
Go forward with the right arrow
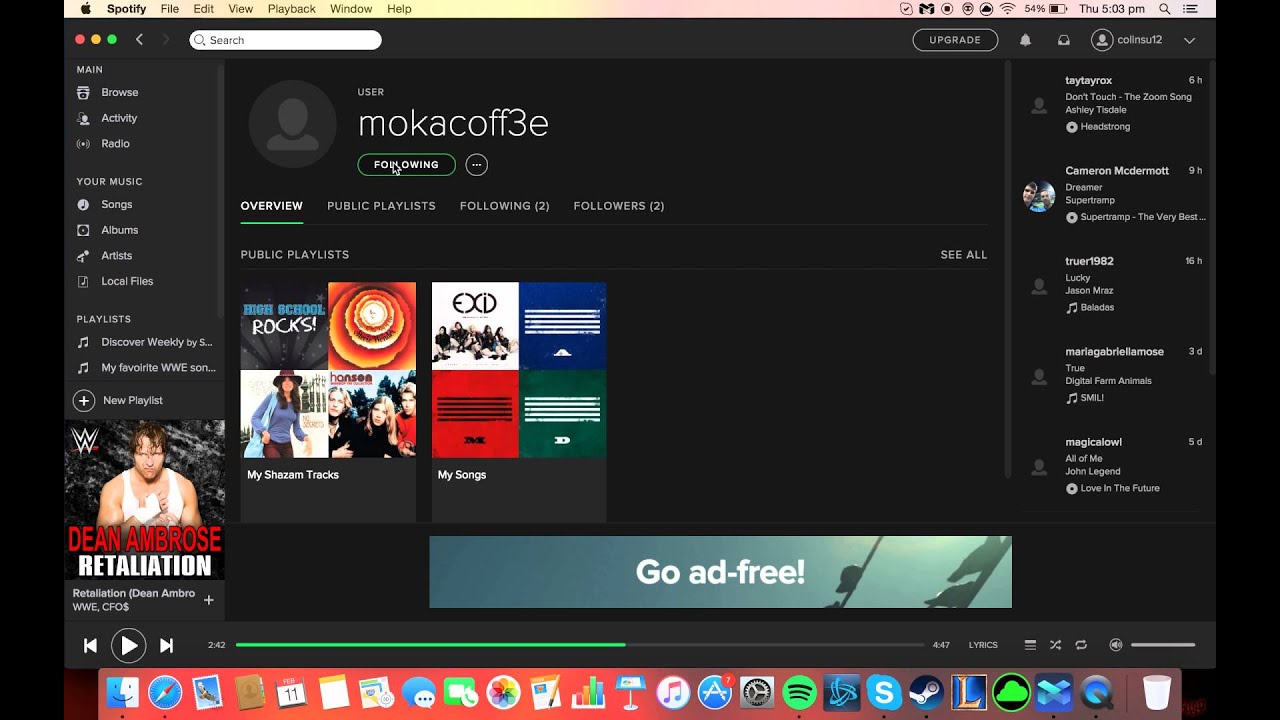click(166, 40)
